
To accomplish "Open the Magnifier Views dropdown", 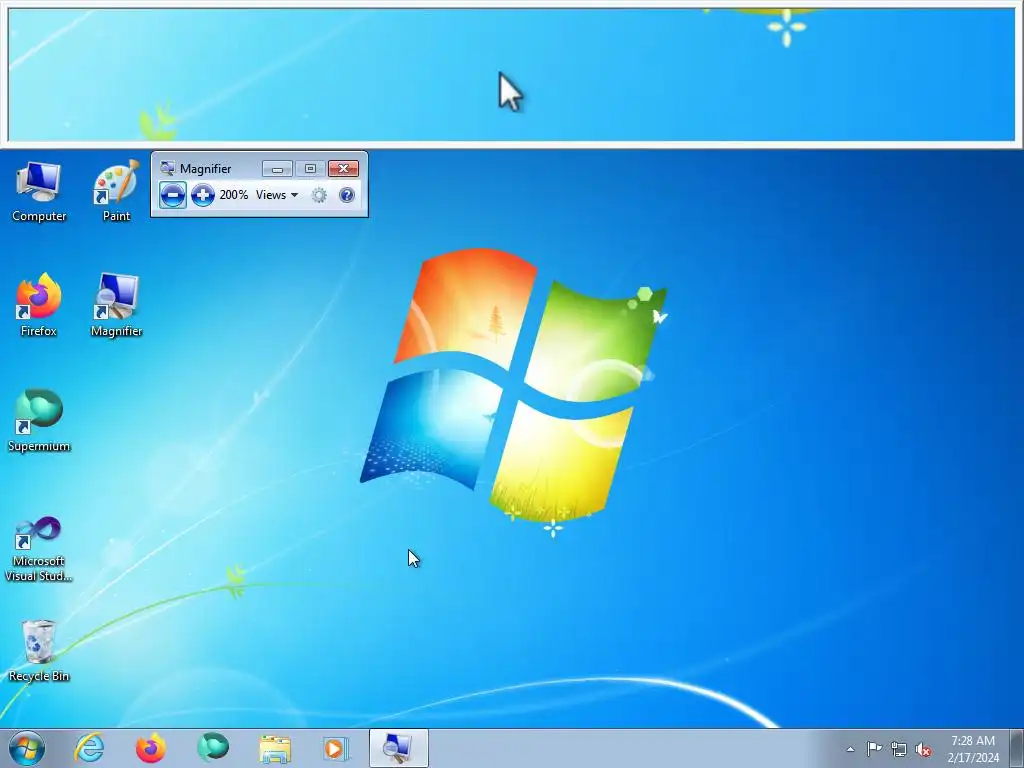I will point(277,195).
